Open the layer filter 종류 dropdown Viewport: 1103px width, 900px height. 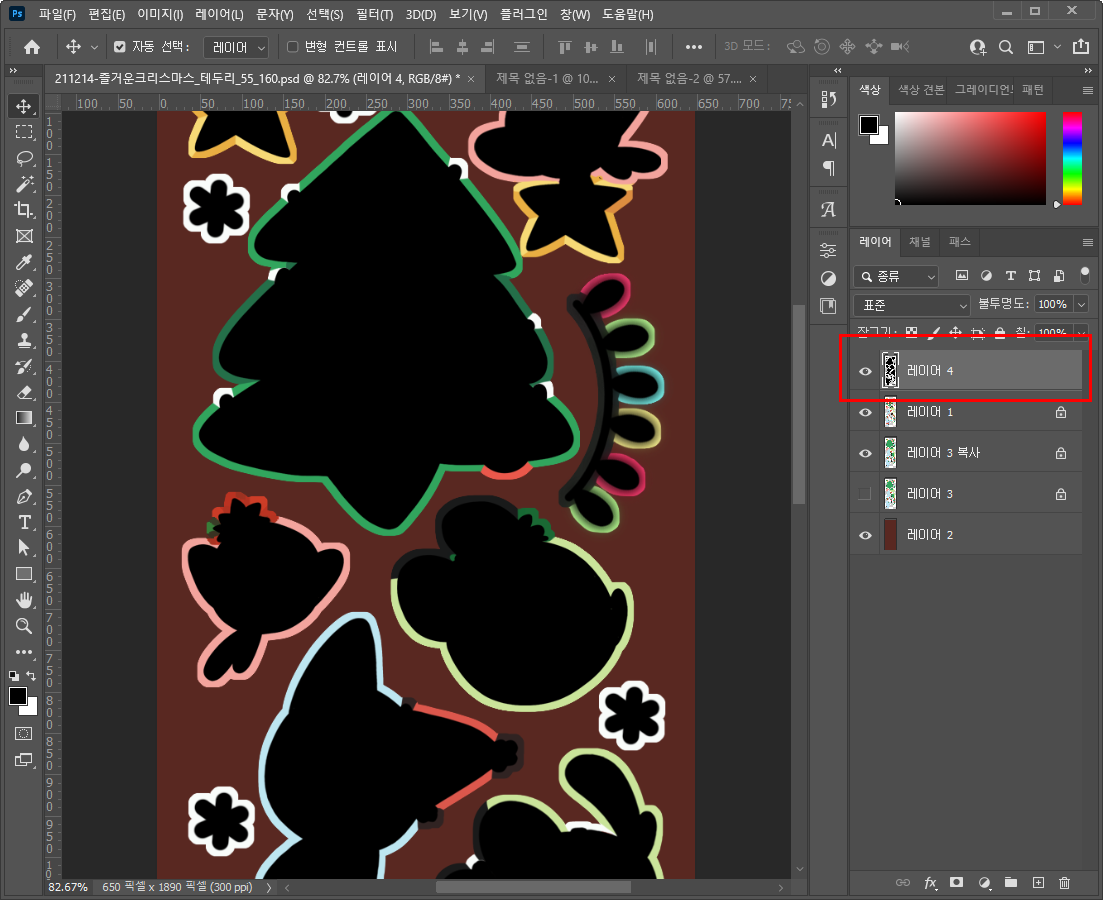coord(896,277)
